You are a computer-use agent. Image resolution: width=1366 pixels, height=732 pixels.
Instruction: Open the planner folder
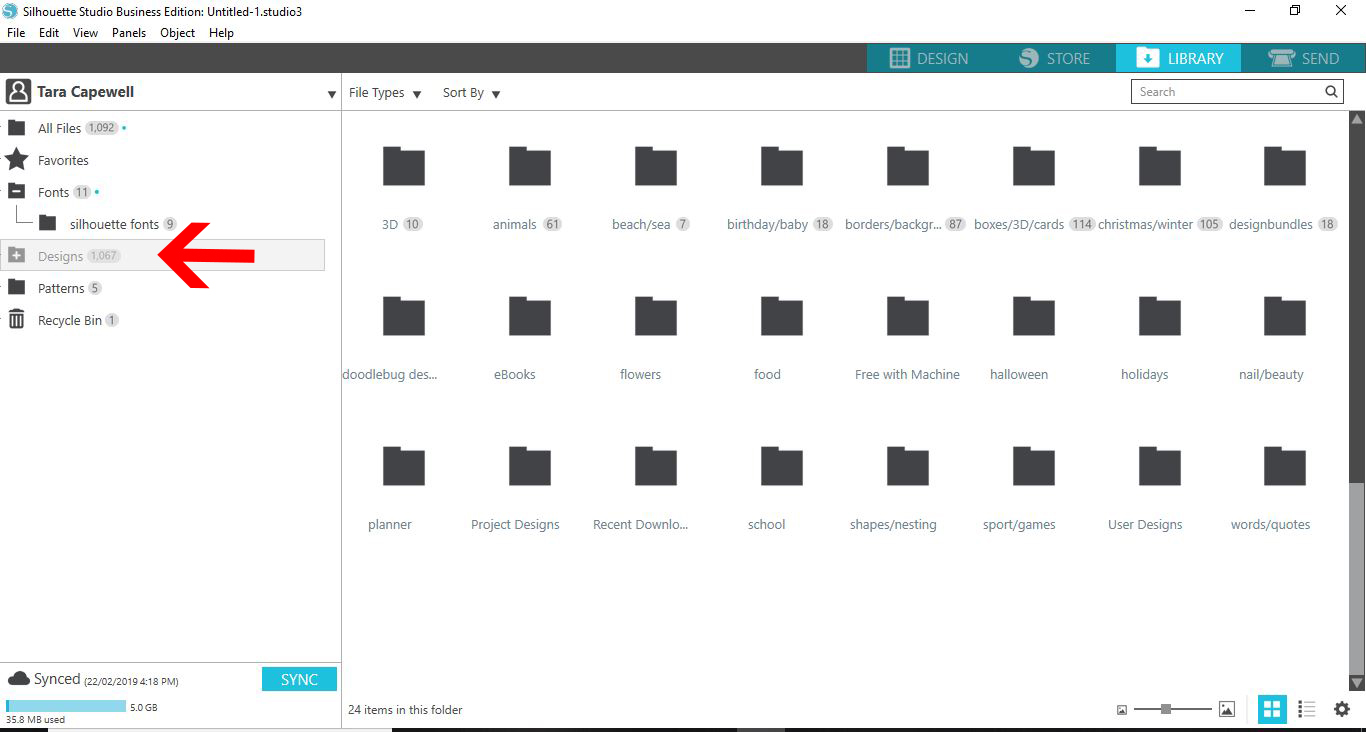[x=404, y=466]
